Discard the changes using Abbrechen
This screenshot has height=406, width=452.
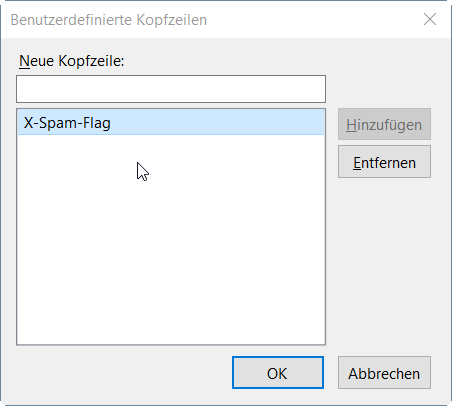[384, 373]
